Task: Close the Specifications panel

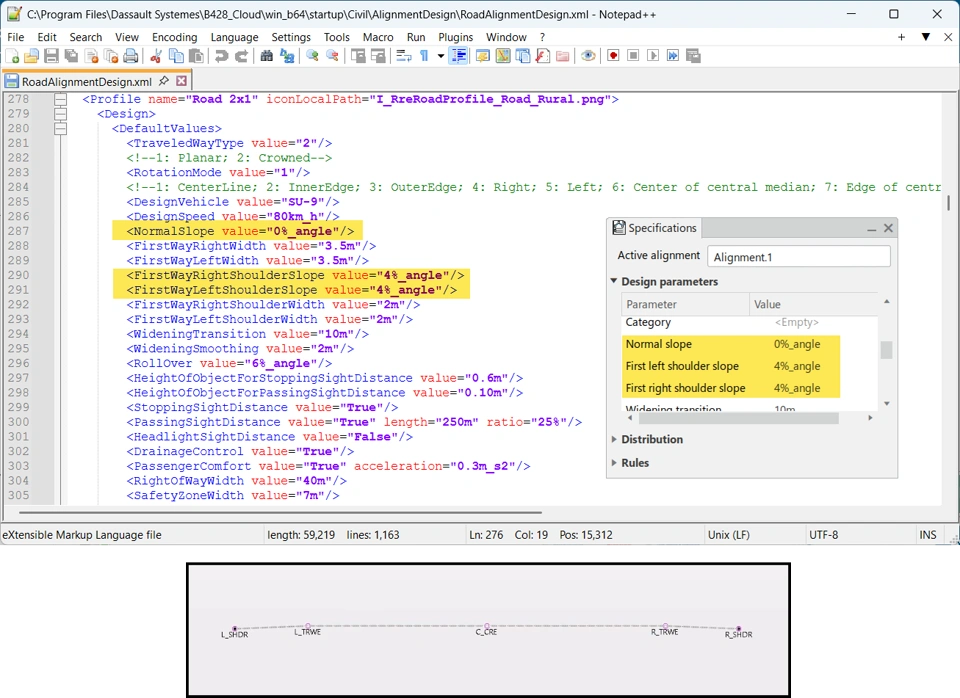Action: [x=888, y=228]
